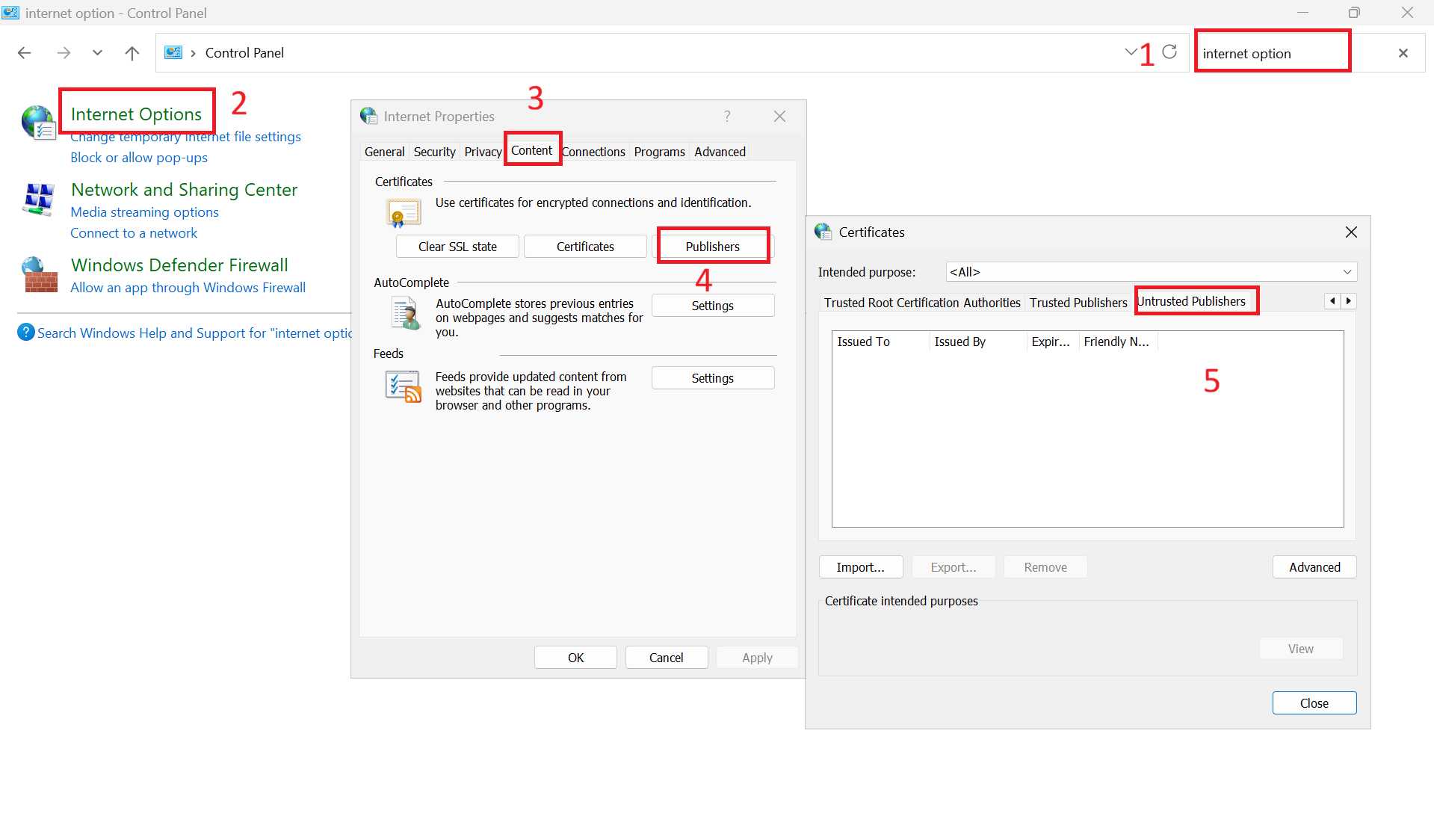
Task: Refresh the Control Panel view
Action: point(1169,52)
